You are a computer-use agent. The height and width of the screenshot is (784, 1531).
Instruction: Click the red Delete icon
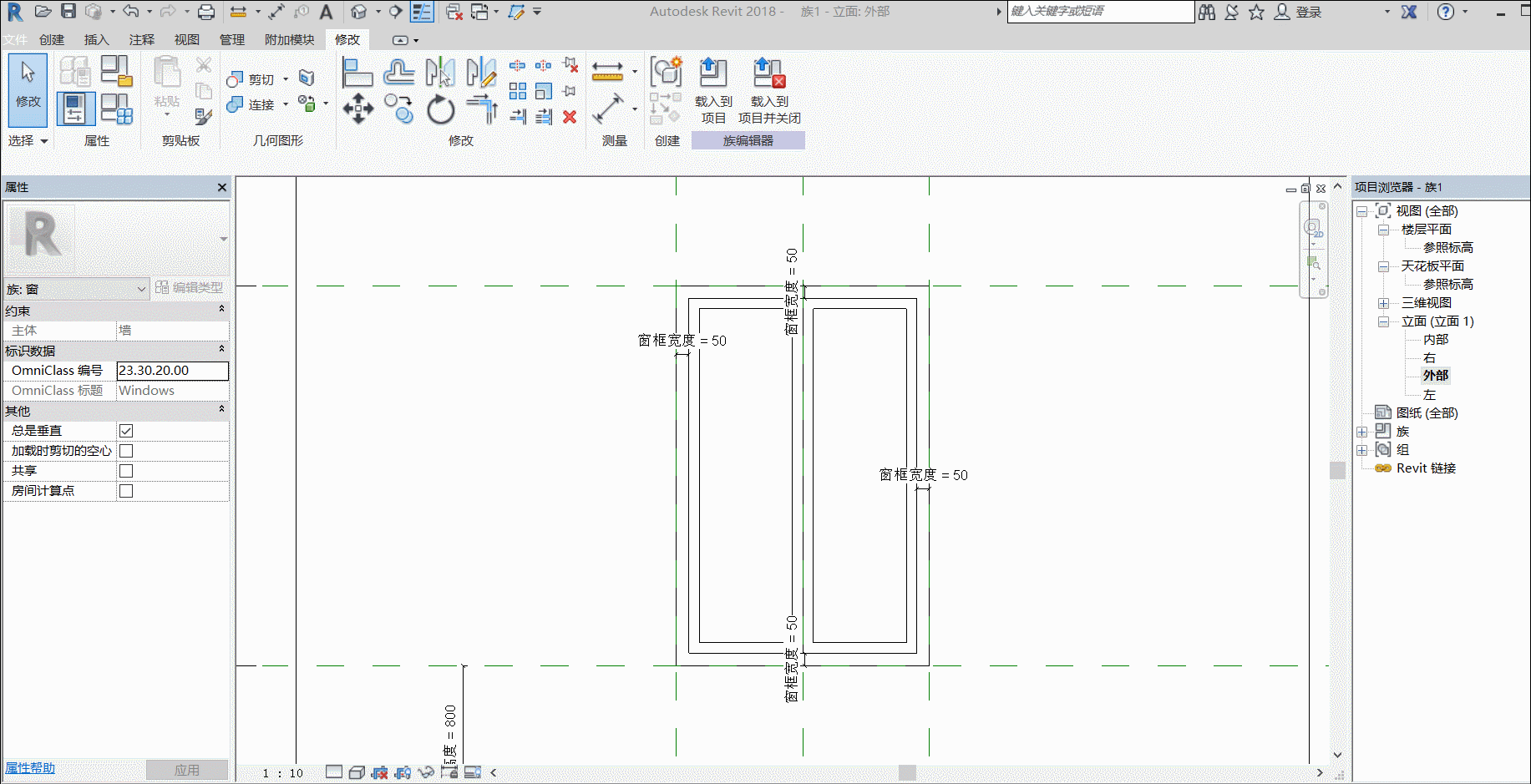coord(570,117)
